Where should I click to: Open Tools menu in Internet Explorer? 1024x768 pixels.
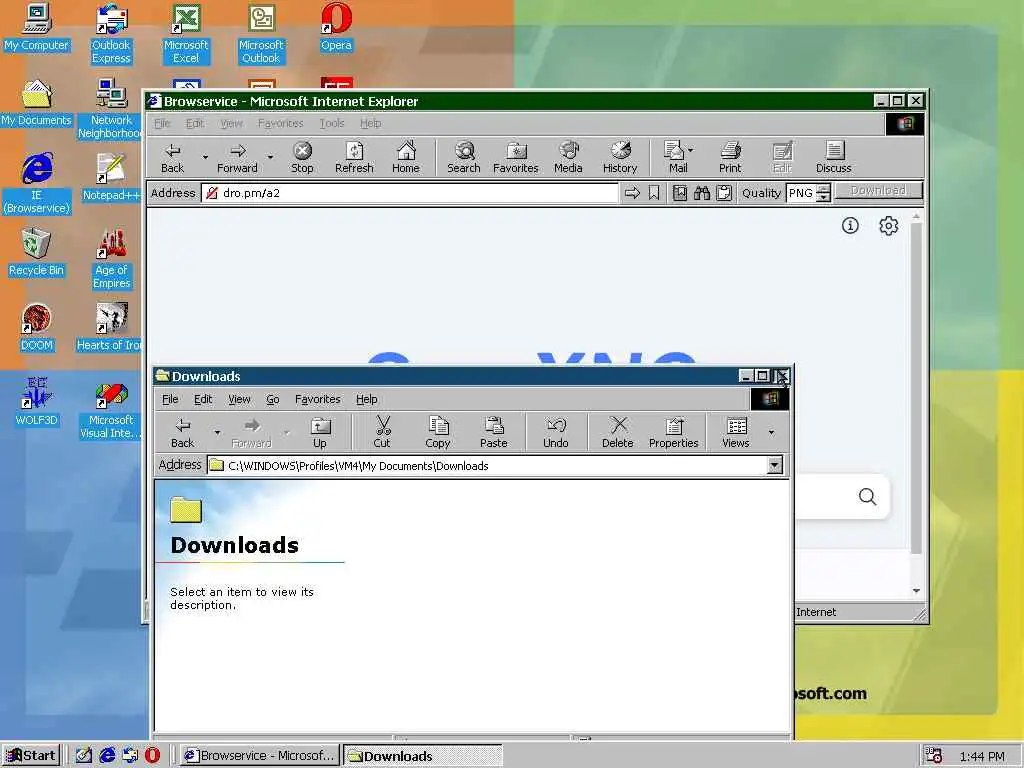(x=332, y=123)
